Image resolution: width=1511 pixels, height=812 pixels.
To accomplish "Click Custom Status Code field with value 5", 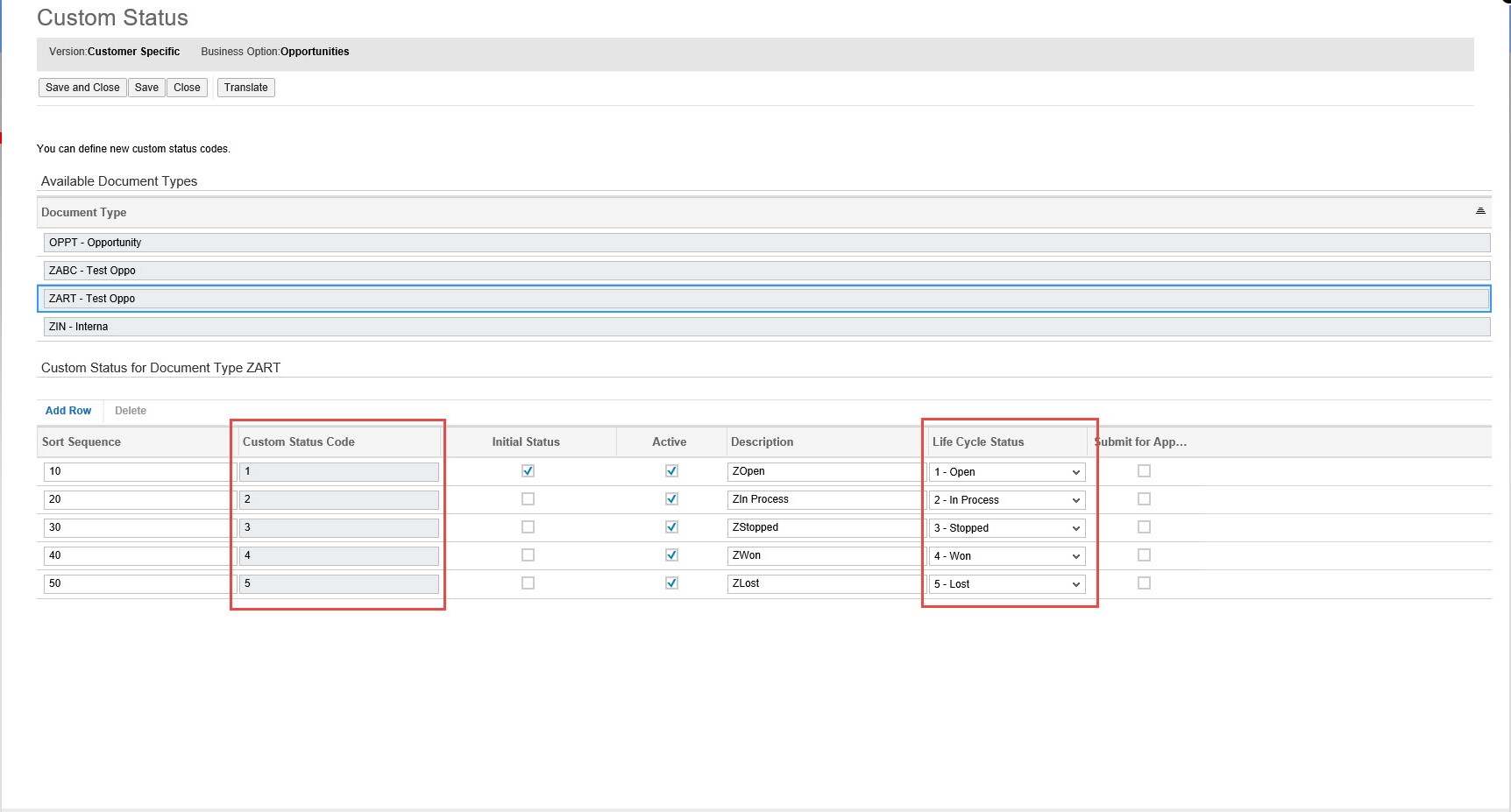I will click(x=339, y=583).
